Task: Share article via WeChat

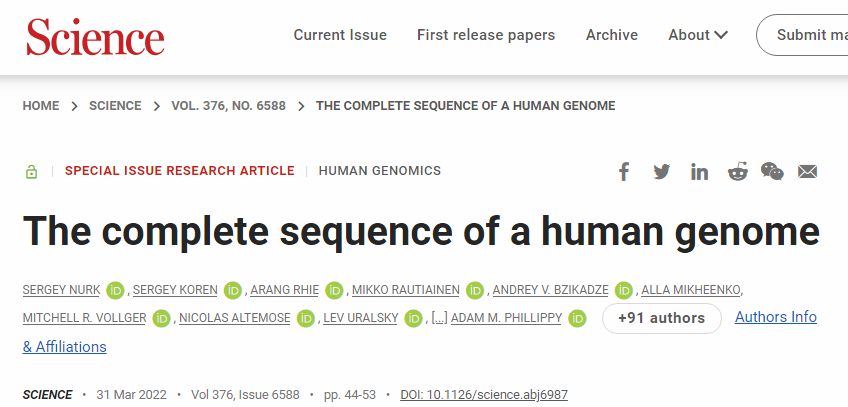Action: point(772,171)
